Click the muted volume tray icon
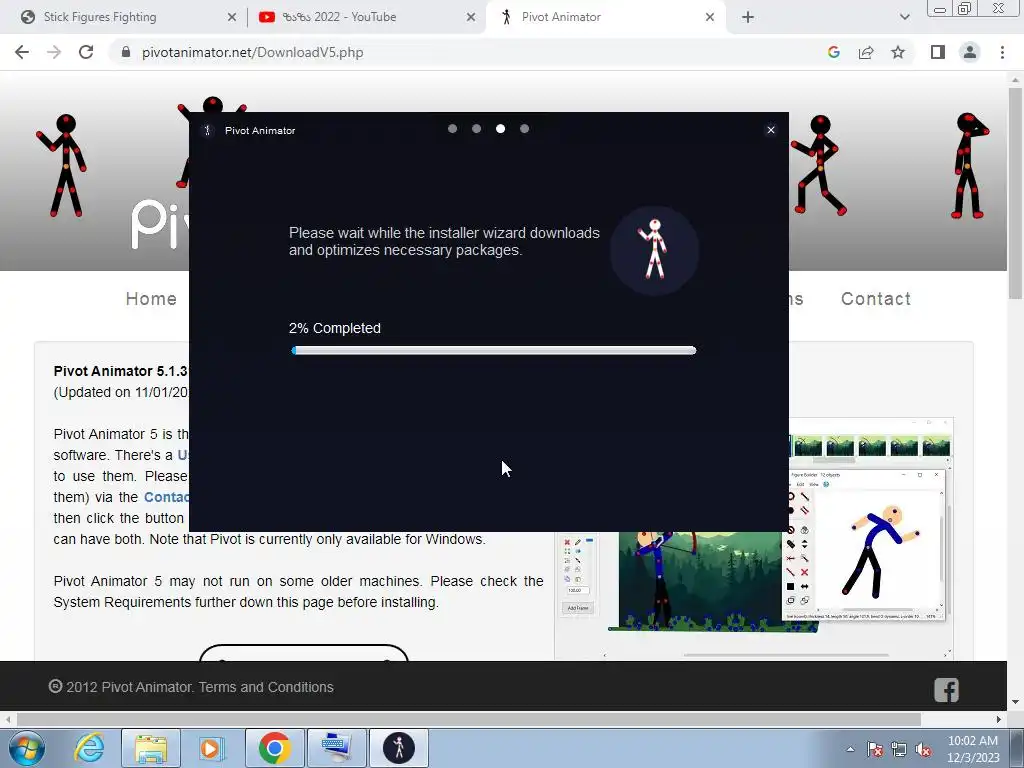This screenshot has height=768, width=1024. coord(923,749)
